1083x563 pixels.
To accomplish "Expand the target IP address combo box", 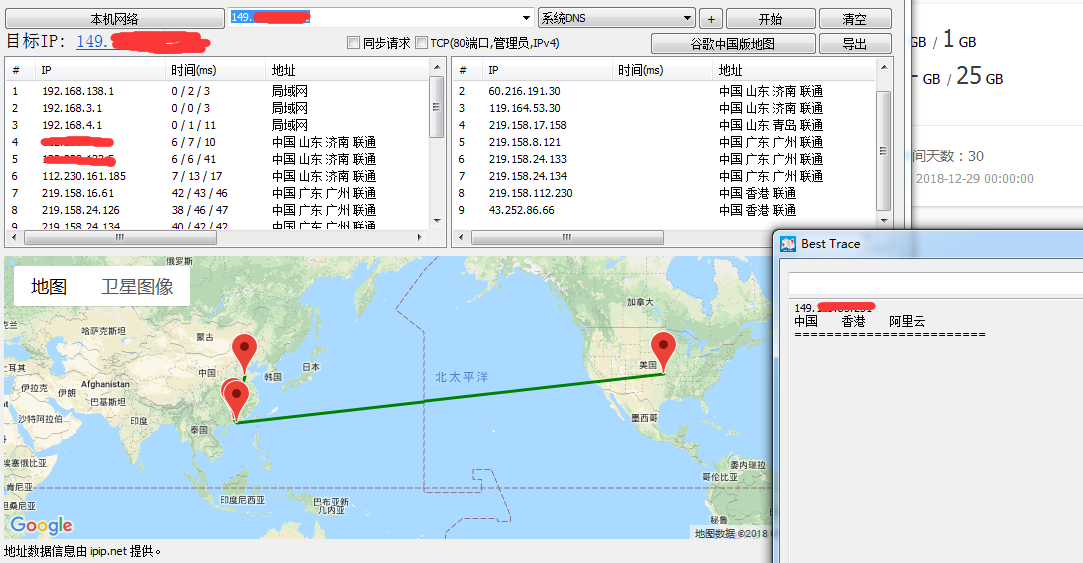I will click(x=527, y=18).
